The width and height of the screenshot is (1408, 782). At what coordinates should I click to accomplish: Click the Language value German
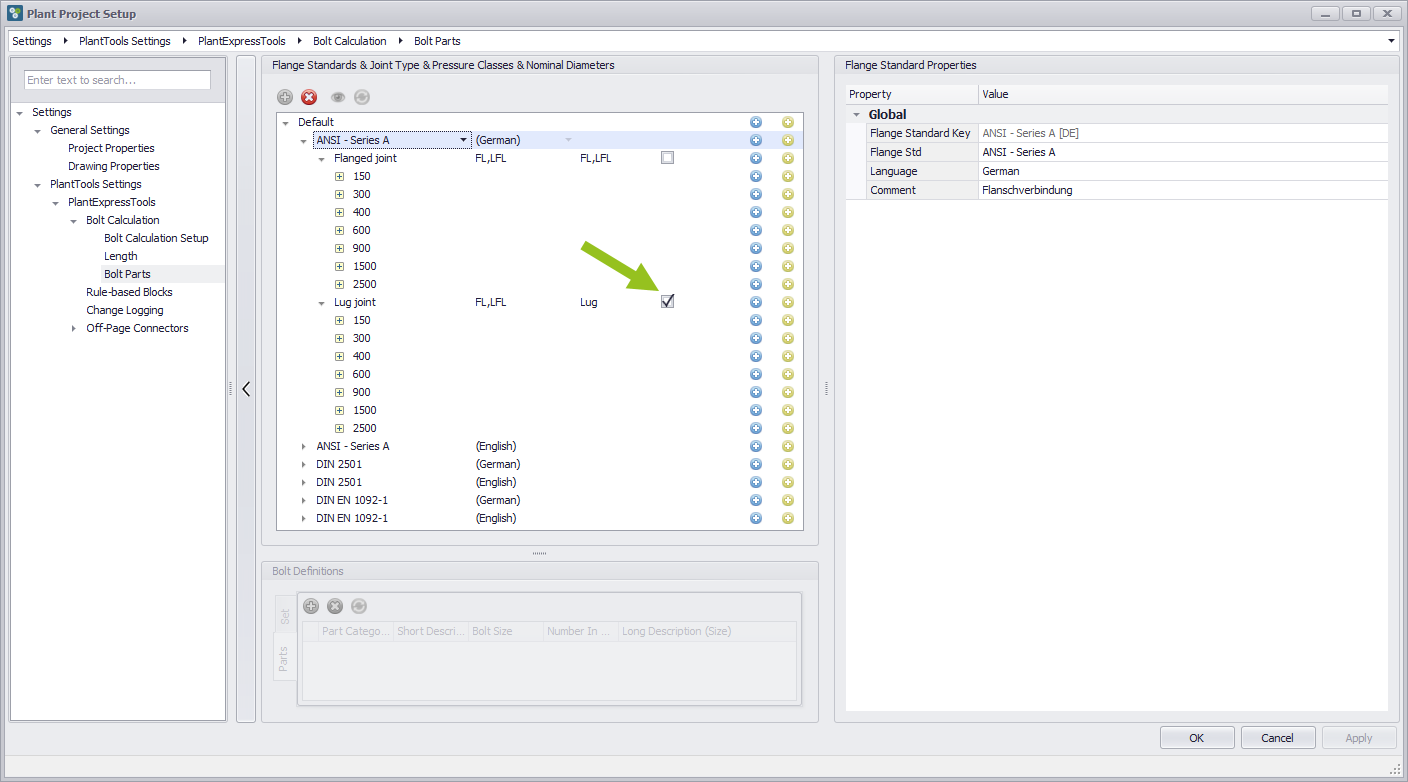pos(1183,171)
